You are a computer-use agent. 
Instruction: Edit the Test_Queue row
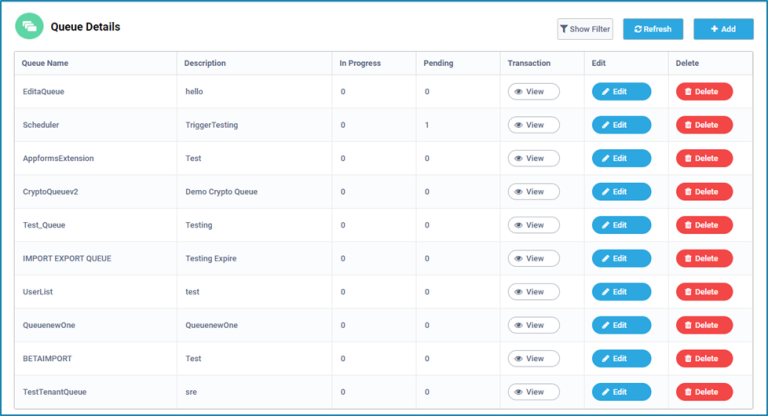(621, 225)
